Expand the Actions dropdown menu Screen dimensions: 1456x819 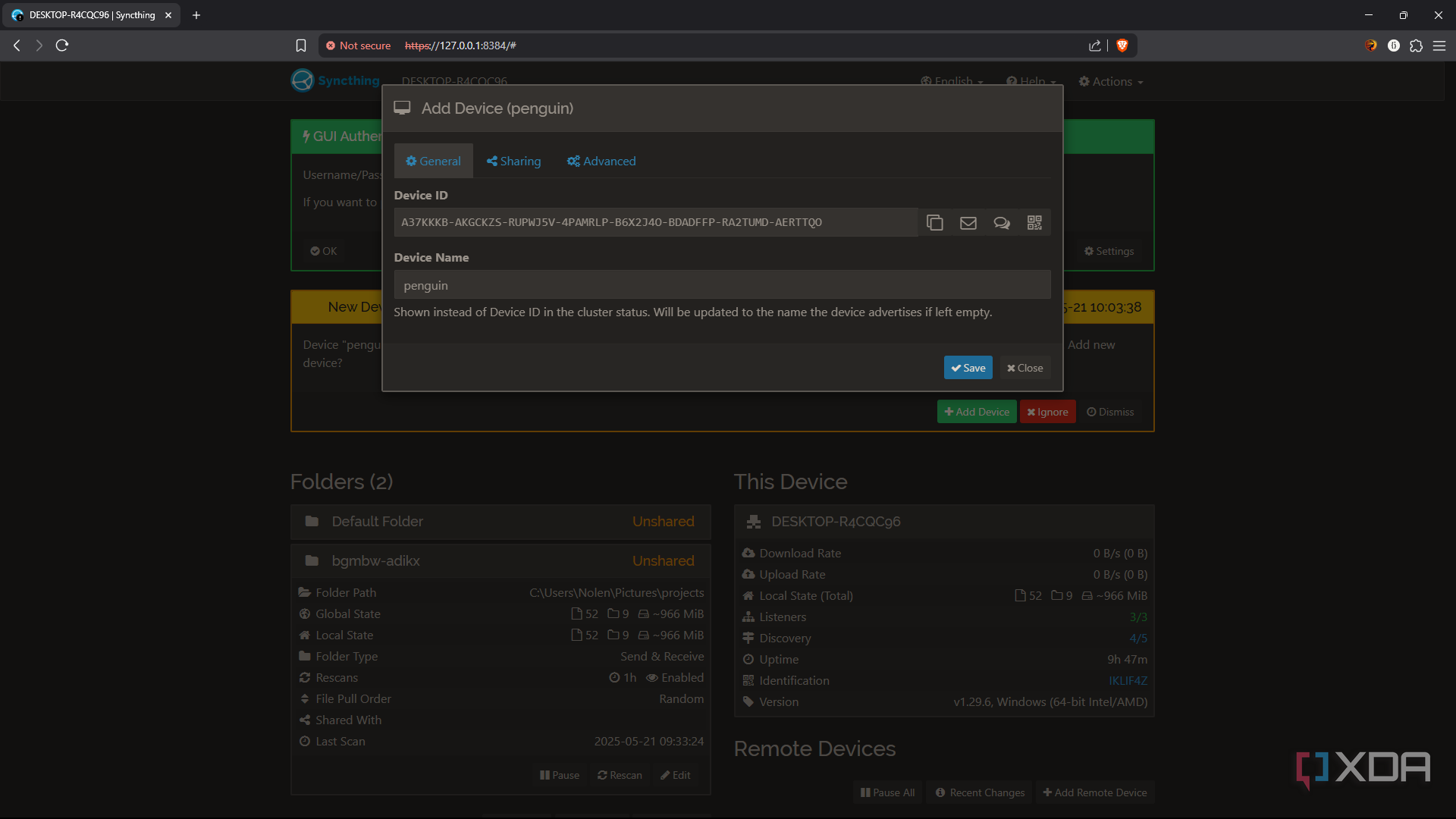[1111, 82]
